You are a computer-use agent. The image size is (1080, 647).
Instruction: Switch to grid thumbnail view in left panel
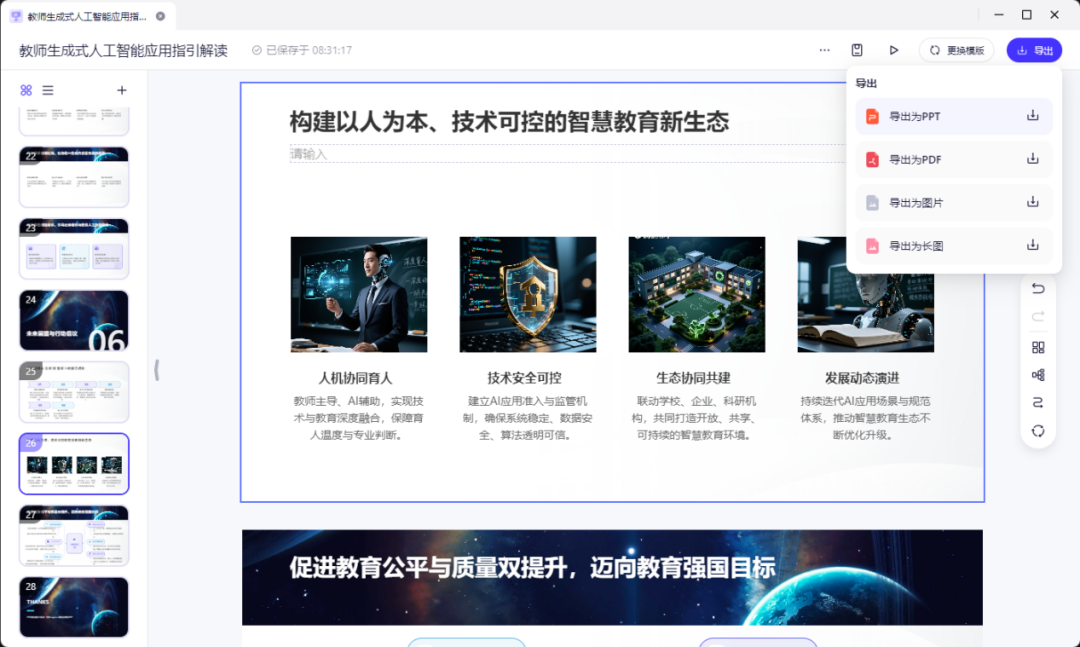[28, 90]
